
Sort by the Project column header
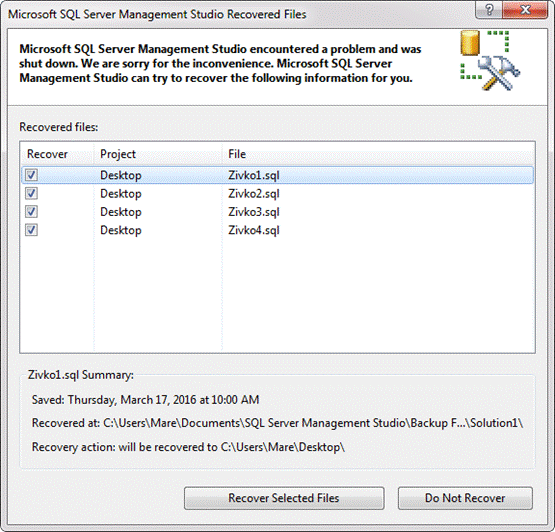pyautogui.click(x=158, y=154)
